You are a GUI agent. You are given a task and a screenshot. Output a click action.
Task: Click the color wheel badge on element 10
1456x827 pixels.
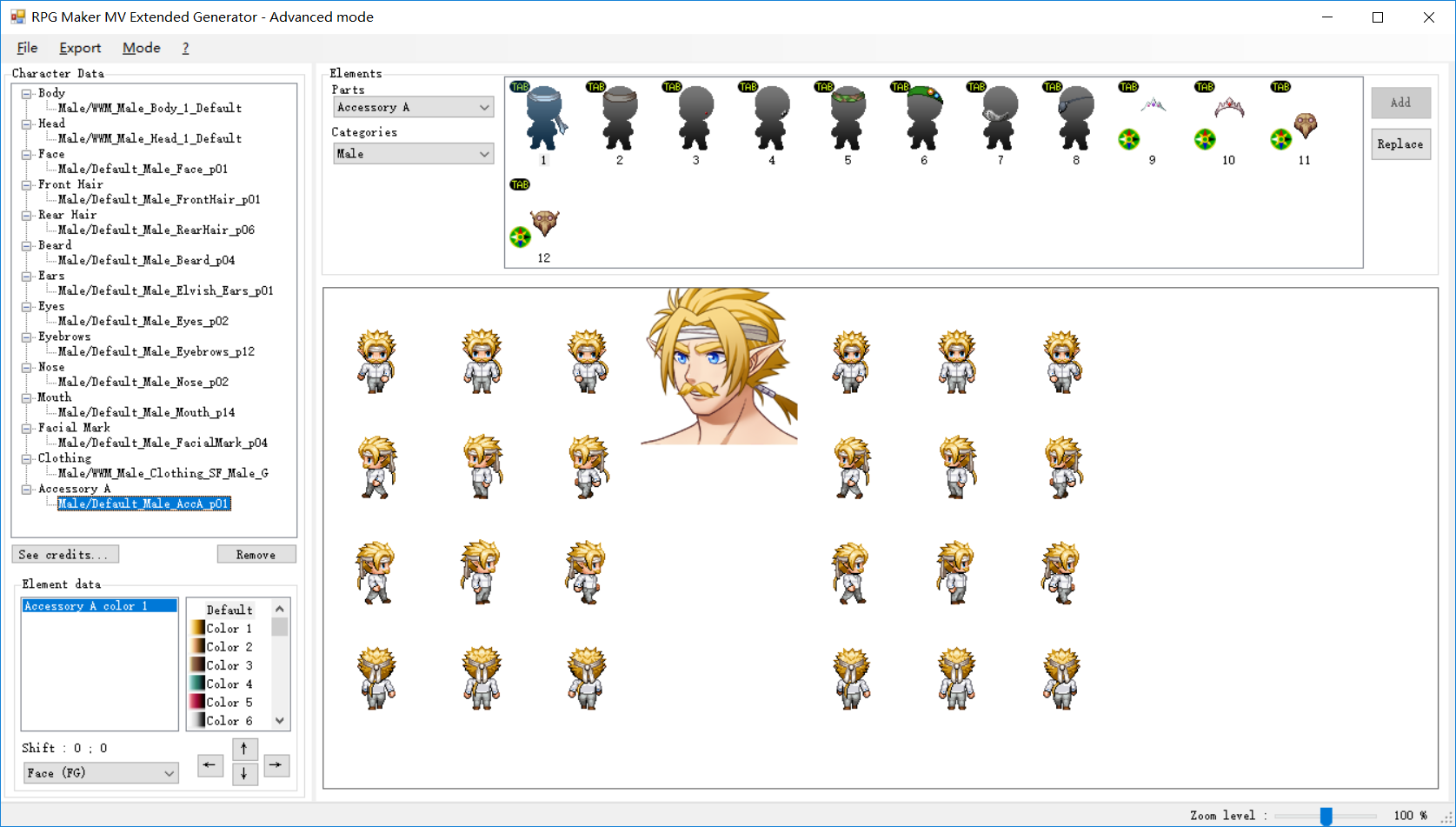(x=1205, y=139)
